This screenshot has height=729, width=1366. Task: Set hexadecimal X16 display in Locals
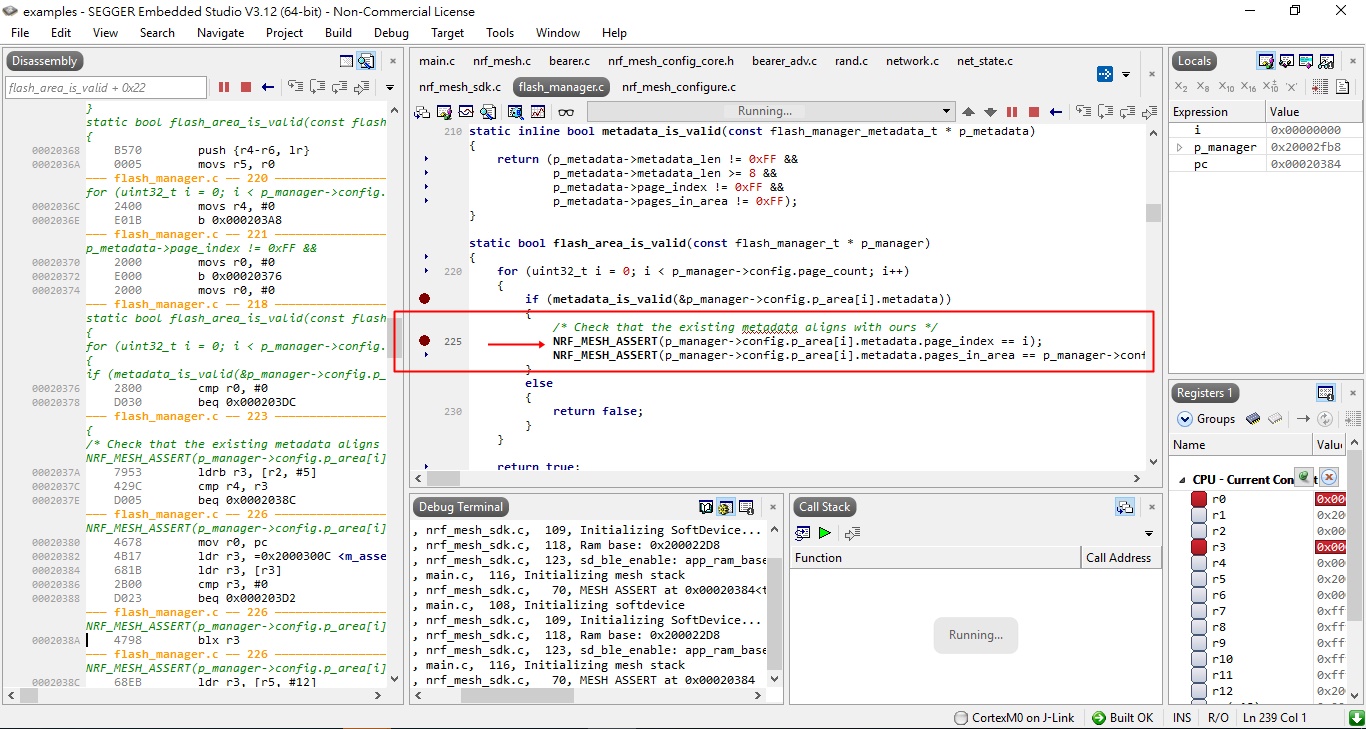click(1248, 87)
